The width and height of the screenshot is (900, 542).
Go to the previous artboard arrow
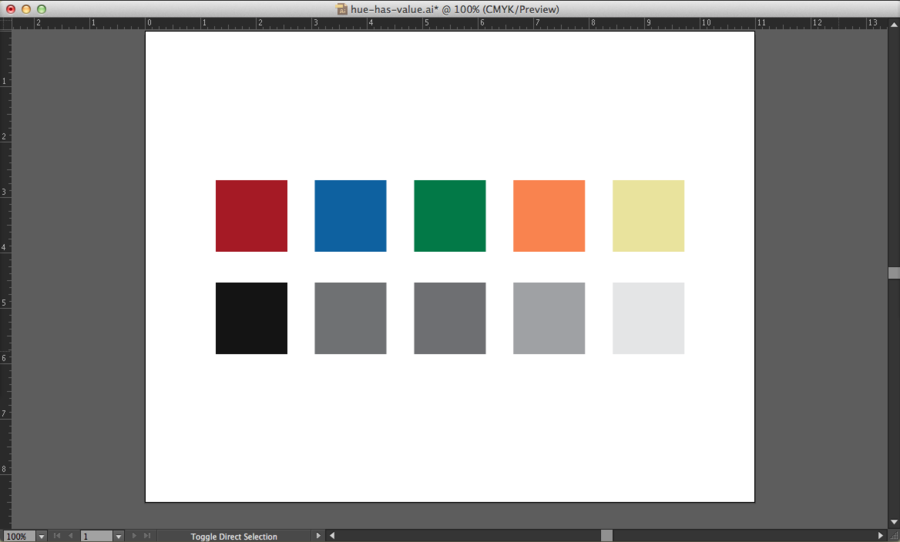click(x=70, y=536)
